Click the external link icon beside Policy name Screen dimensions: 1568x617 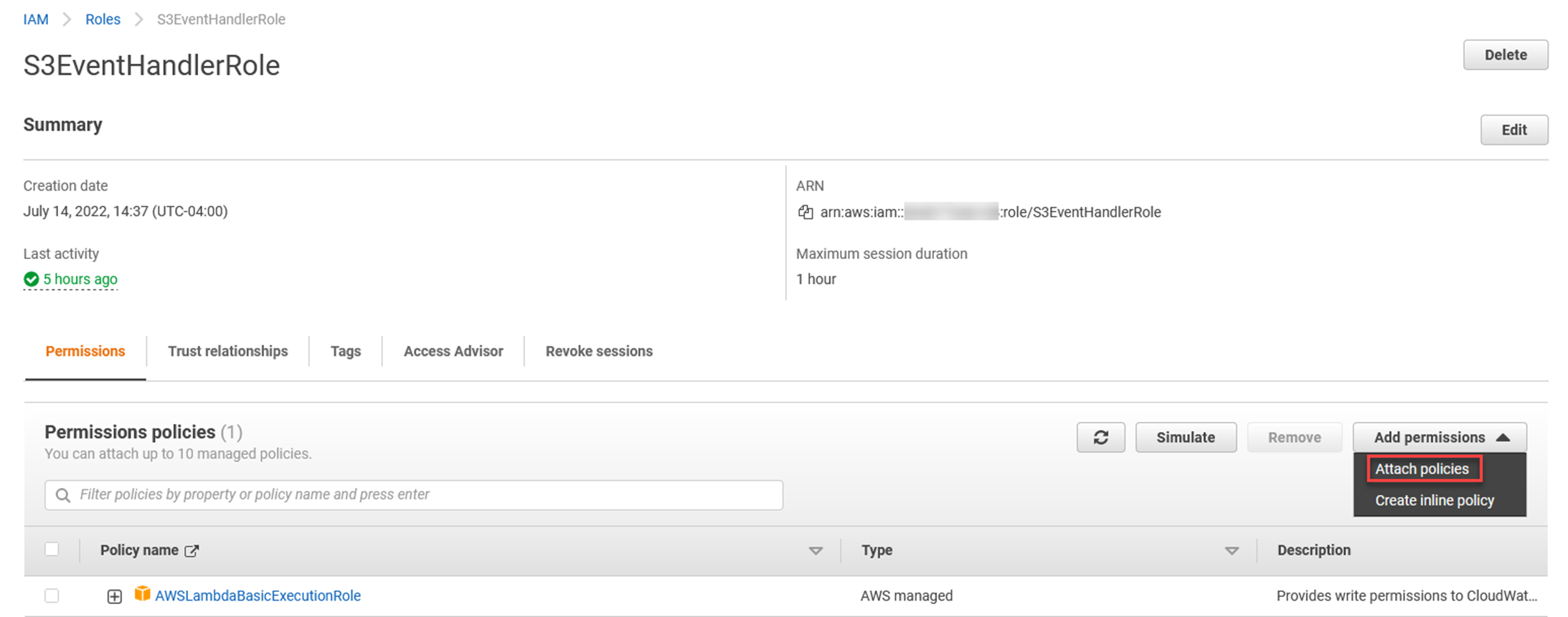point(192,551)
